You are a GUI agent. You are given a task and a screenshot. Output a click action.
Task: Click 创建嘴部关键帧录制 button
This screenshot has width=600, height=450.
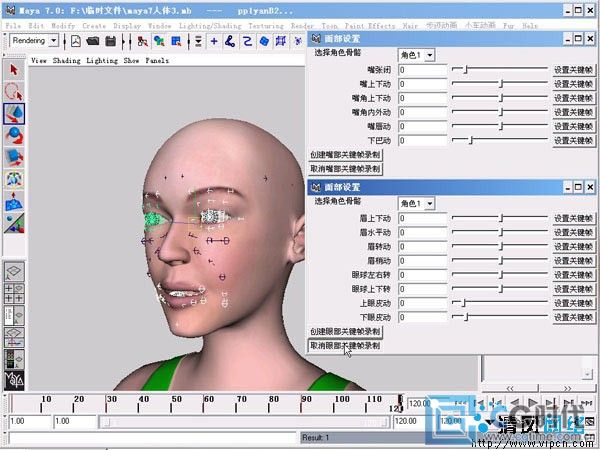345,155
